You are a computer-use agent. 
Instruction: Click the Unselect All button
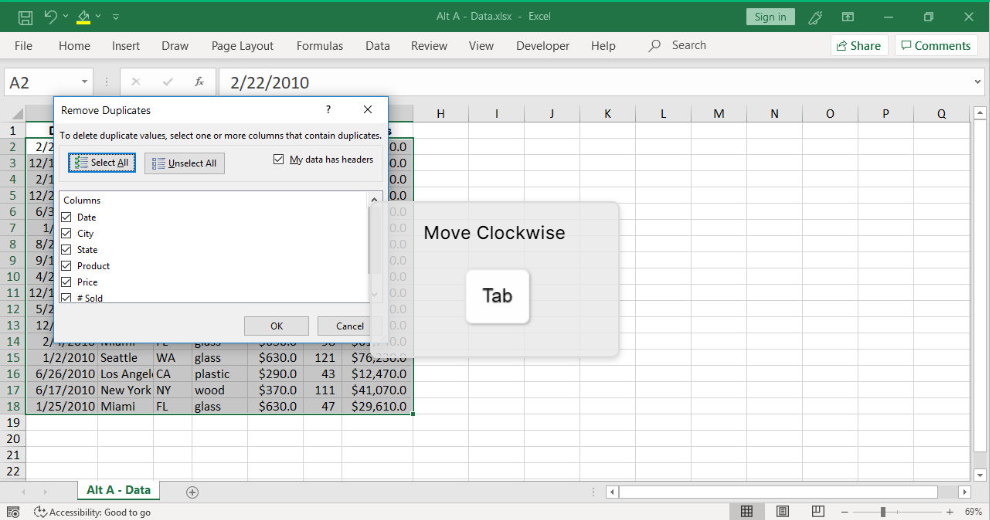coord(184,163)
